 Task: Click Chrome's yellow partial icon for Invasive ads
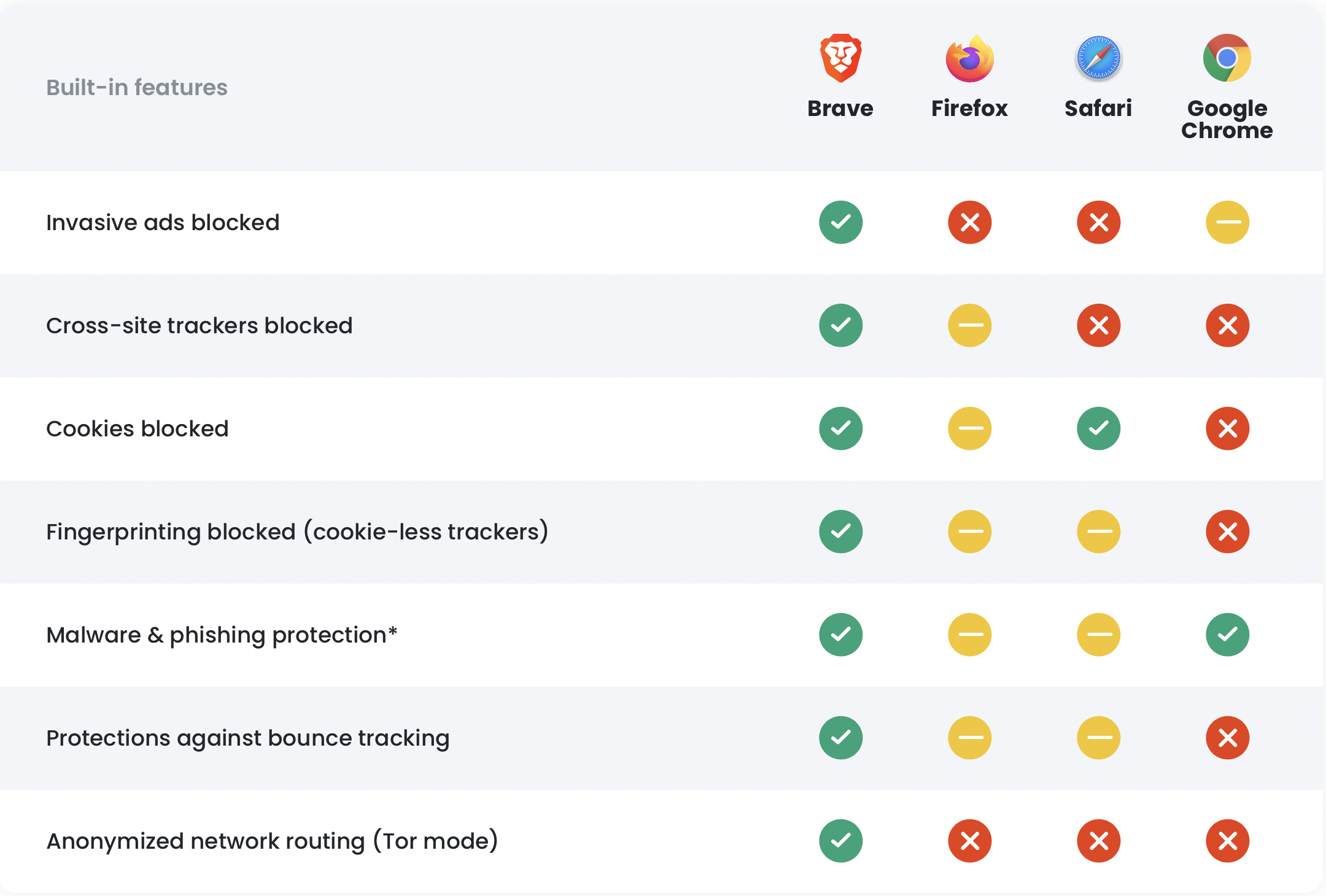click(x=1227, y=222)
